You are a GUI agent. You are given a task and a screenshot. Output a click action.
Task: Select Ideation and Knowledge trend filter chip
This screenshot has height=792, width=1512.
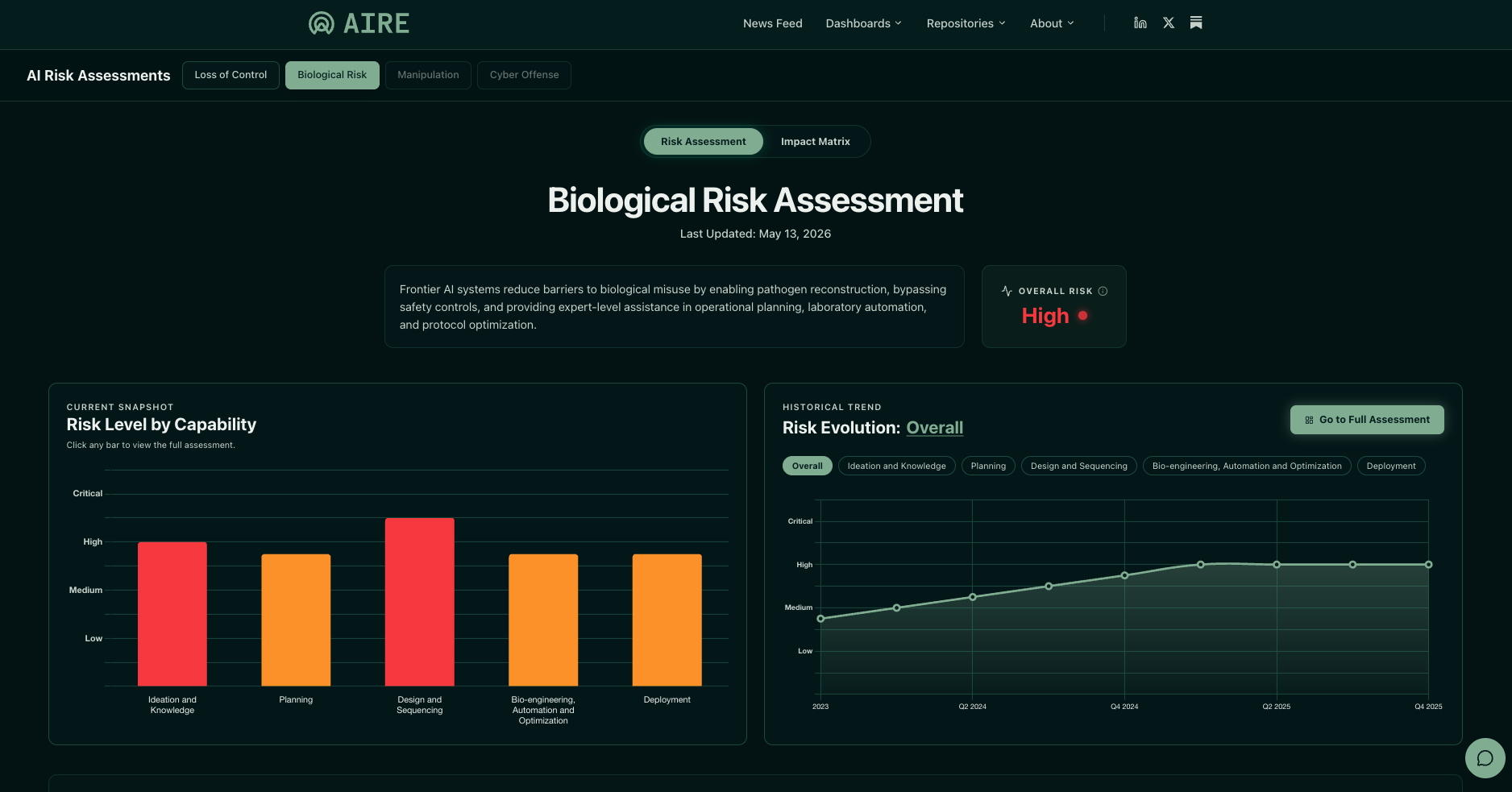click(896, 466)
